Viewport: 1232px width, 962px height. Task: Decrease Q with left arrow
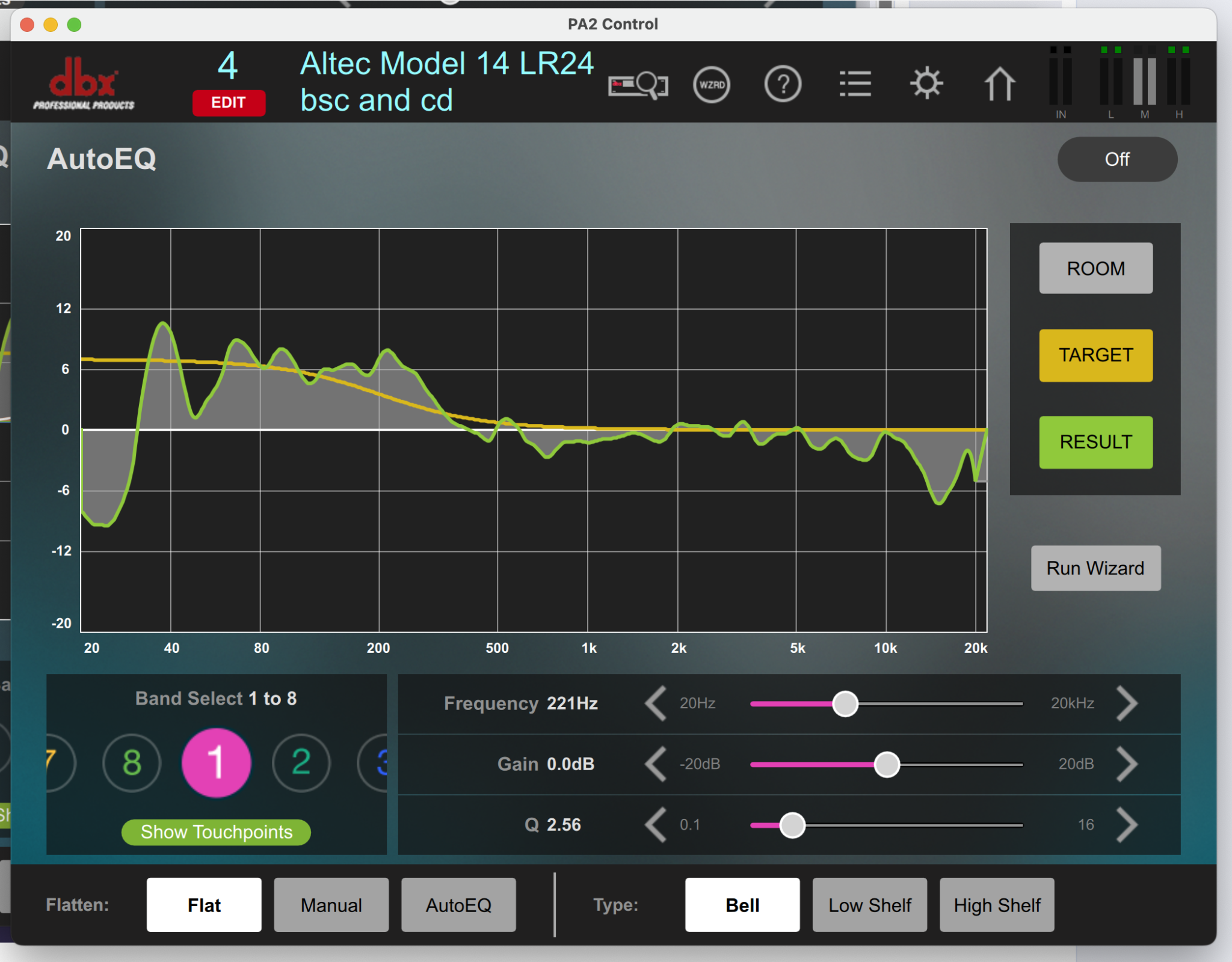(x=656, y=825)
